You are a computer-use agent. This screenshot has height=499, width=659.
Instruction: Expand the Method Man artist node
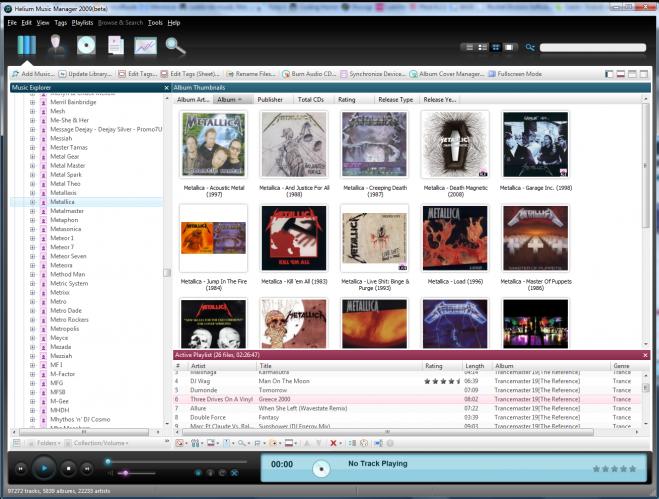coord(32,275)
